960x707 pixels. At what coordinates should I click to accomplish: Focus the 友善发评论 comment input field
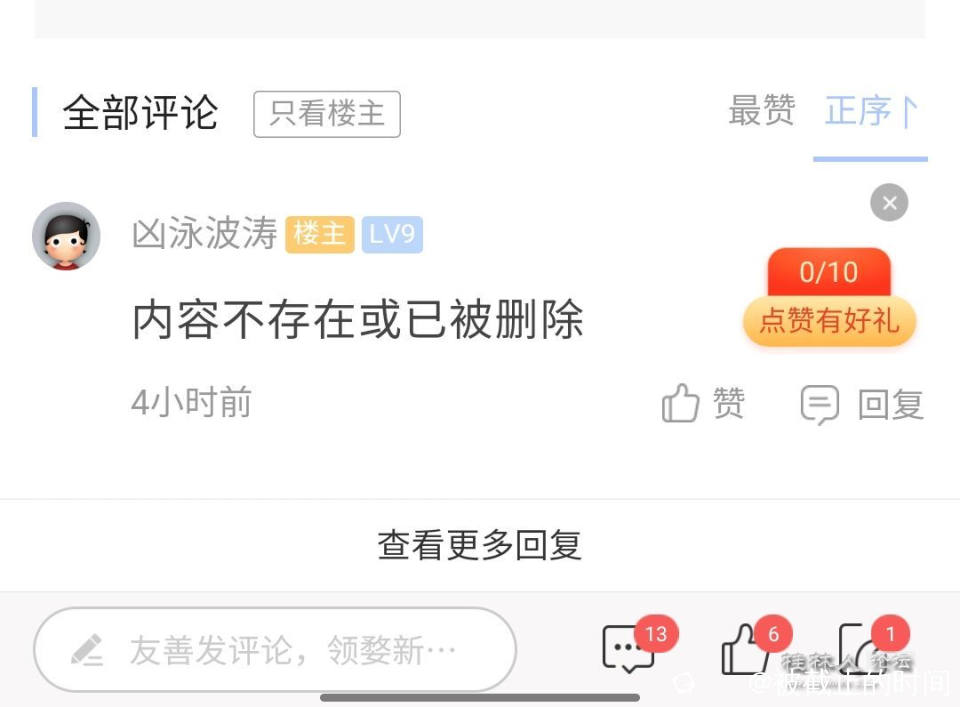(x=275, y=650)
